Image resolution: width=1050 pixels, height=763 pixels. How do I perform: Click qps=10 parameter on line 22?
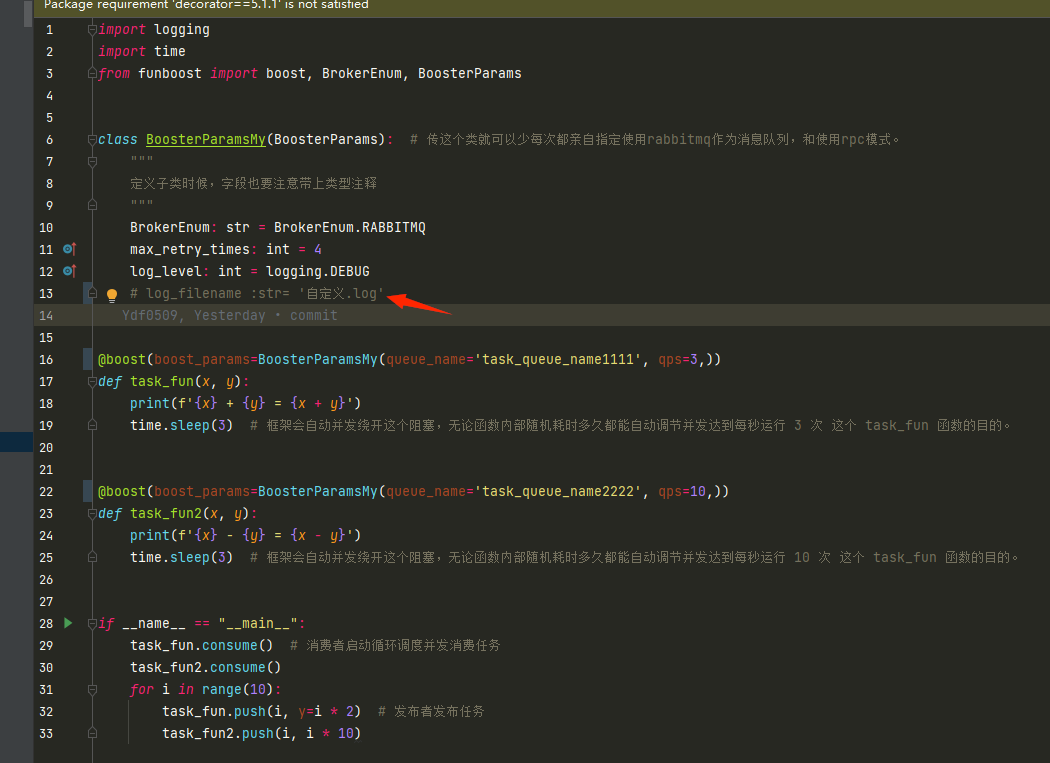point(682,492)
